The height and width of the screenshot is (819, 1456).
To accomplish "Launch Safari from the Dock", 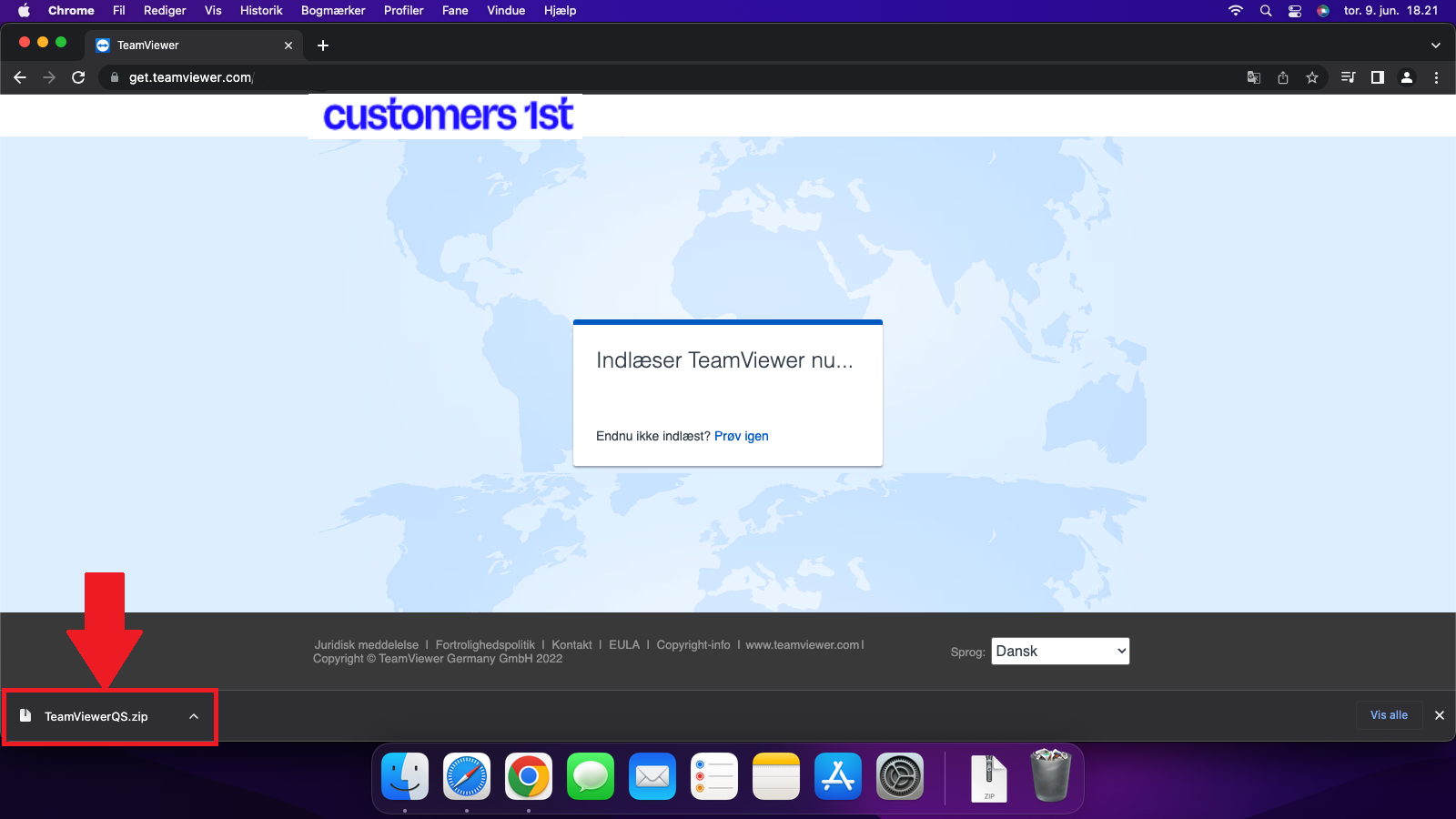I will click(467, 777).
